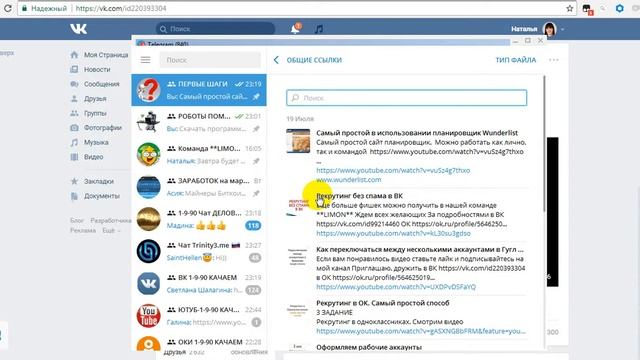Click the search field in the shared links panel

tap(407, 98)
